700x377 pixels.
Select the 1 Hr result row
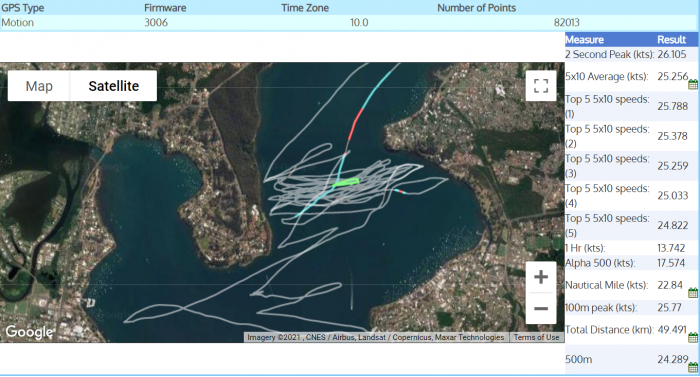pos(631,248)
